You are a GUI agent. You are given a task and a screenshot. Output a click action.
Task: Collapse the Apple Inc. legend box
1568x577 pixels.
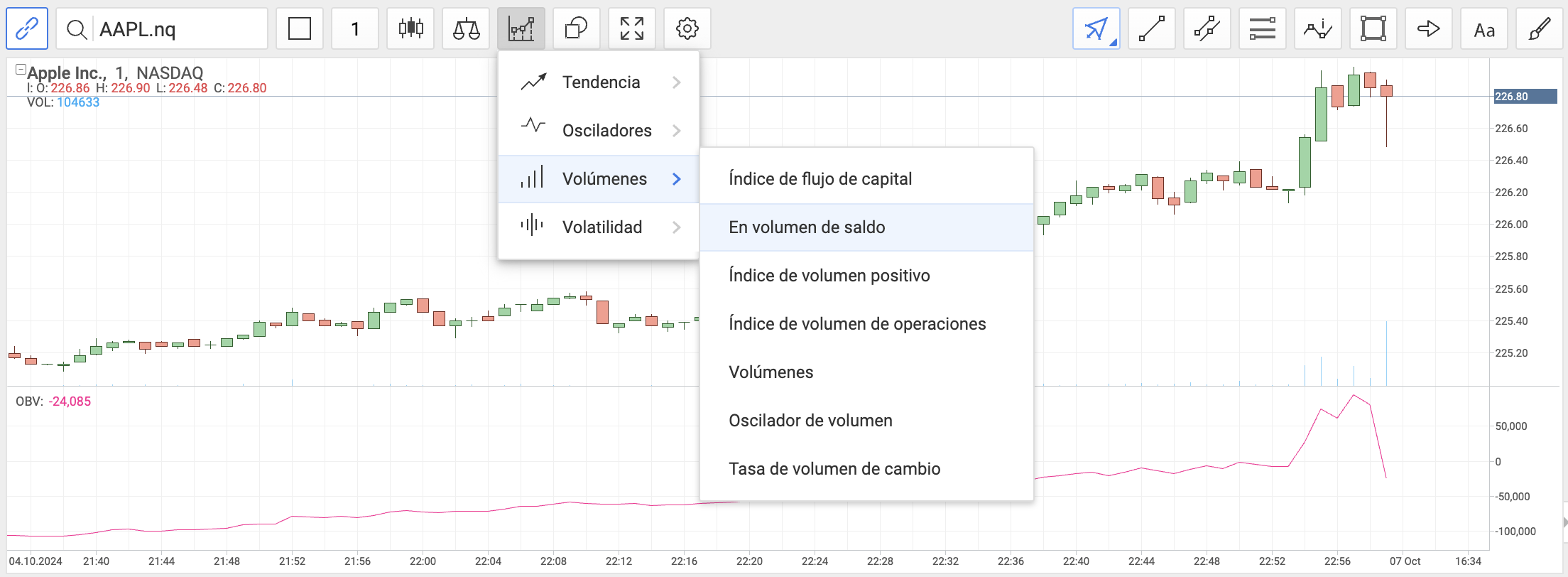[21, 70]
